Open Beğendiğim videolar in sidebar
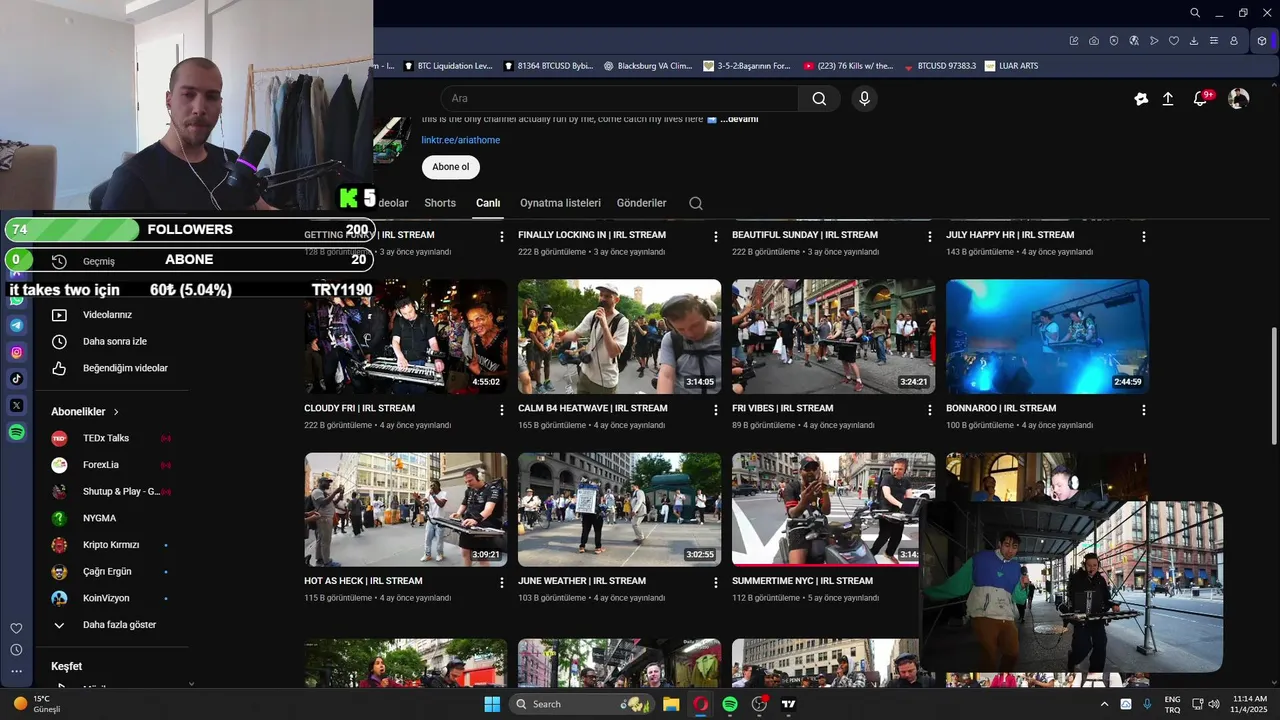Viewport: 1280px width, 720px height. (125, 368)
